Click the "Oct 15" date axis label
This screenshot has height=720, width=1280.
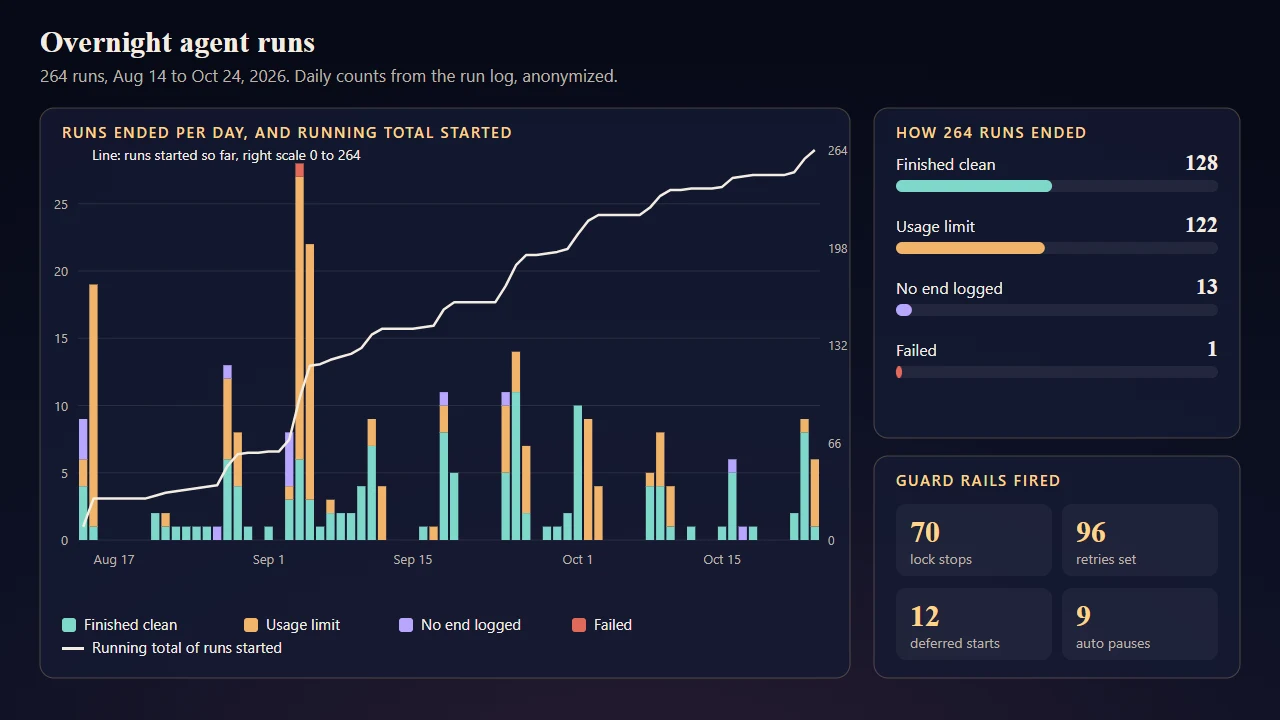tap(722, 560)
